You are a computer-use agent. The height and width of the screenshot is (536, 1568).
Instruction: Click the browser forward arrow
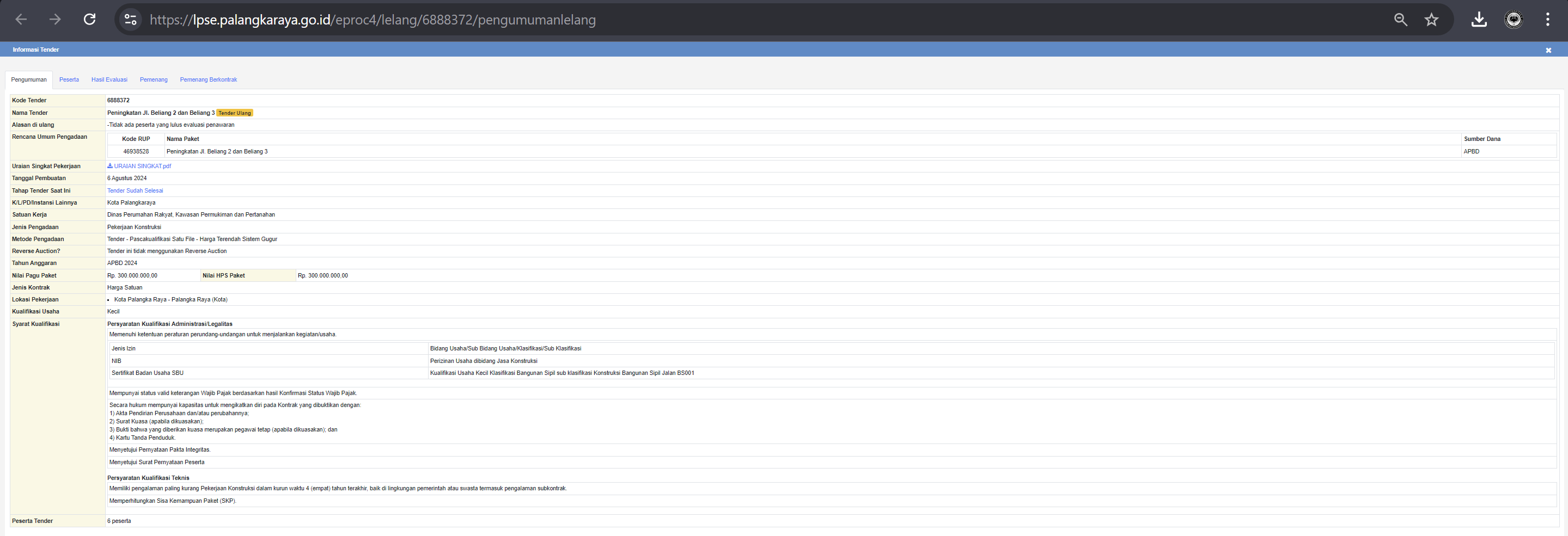click(x=56, y=20)
